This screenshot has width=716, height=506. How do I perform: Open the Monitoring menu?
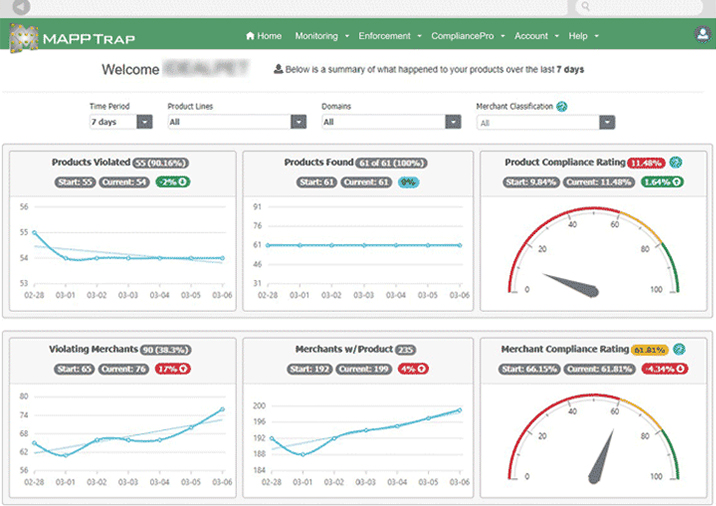pyautogui.click(x=321, y=36)
